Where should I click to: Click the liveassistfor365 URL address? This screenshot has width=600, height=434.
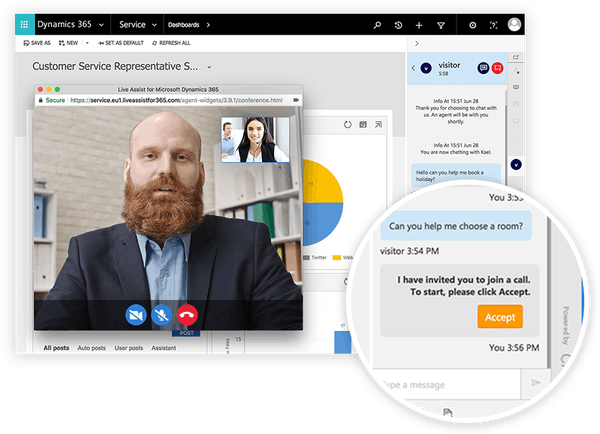(x=176, y=100)
